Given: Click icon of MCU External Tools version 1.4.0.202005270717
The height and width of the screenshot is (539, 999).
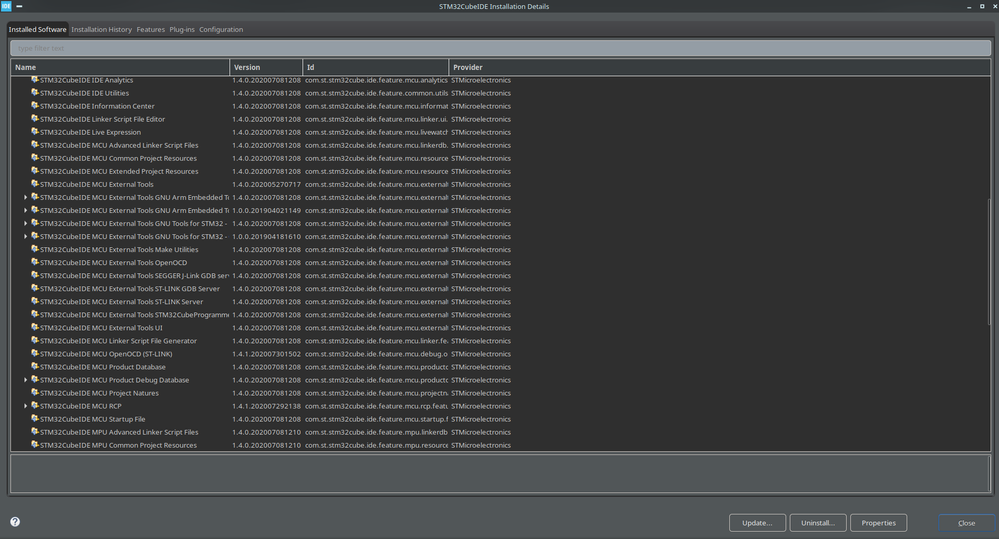Looking at the screenshot, I should [35, 184].
